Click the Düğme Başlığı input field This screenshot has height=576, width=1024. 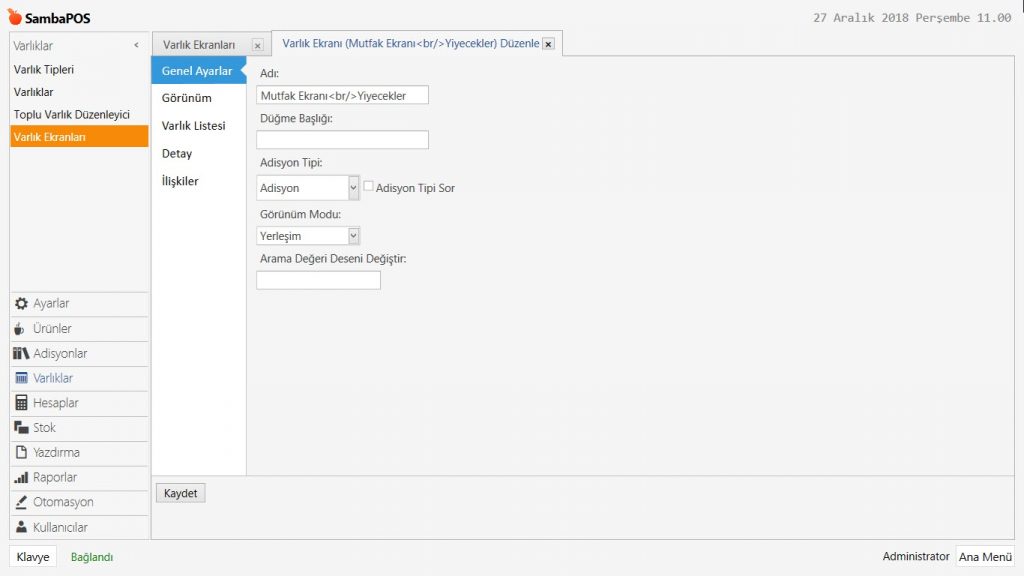point(342,140)
